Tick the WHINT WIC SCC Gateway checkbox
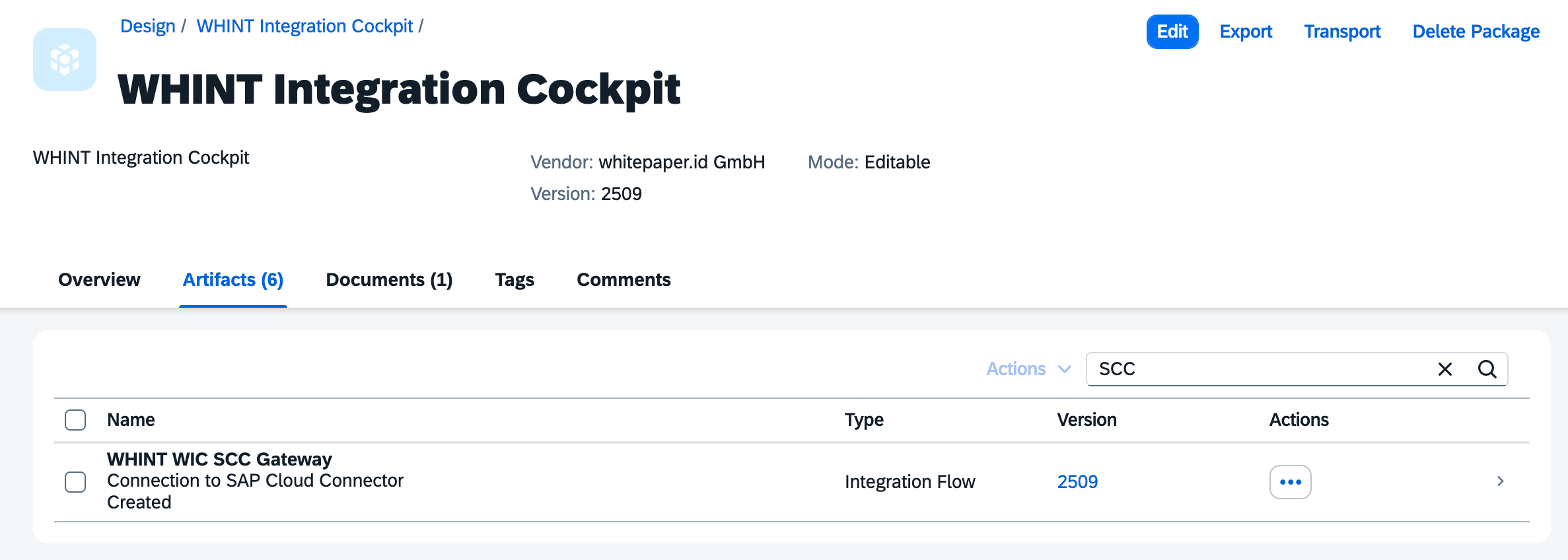Screen dimensions: 1568x560 click(x=75, y=482)
